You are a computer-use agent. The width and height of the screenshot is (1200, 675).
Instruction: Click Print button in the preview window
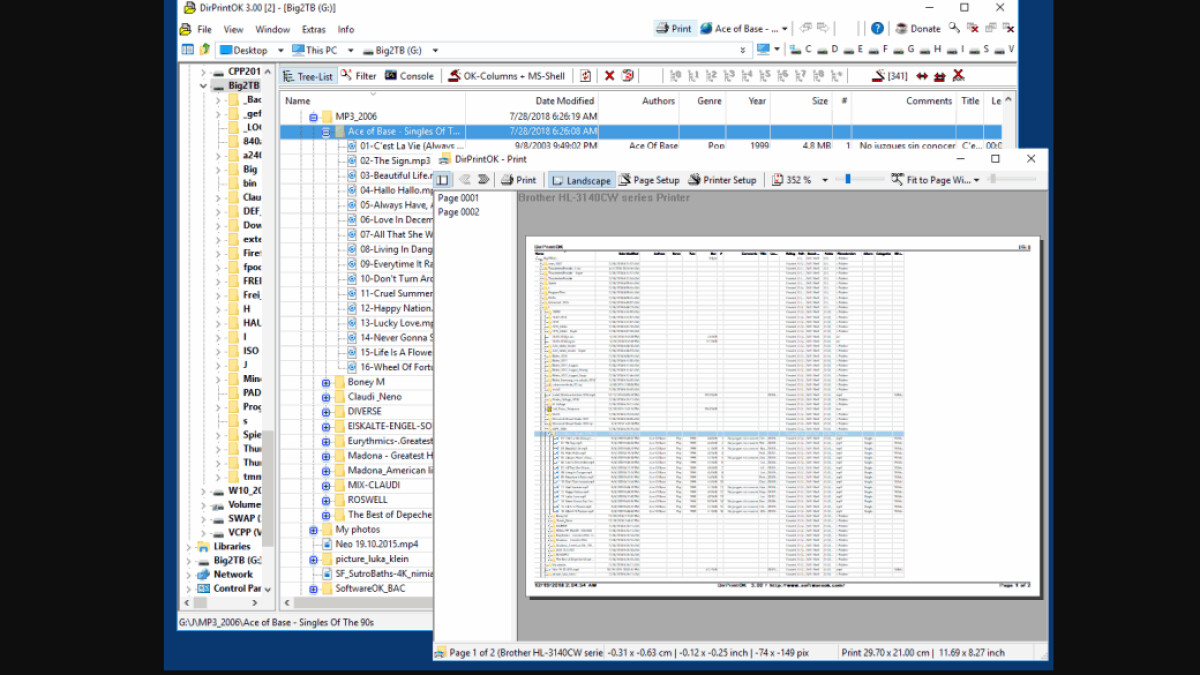coord(518,180)
